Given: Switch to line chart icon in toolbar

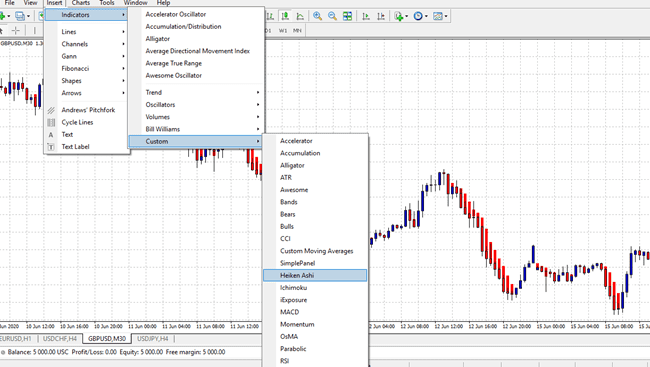Looking at the screenshot, I should point(300,16).
